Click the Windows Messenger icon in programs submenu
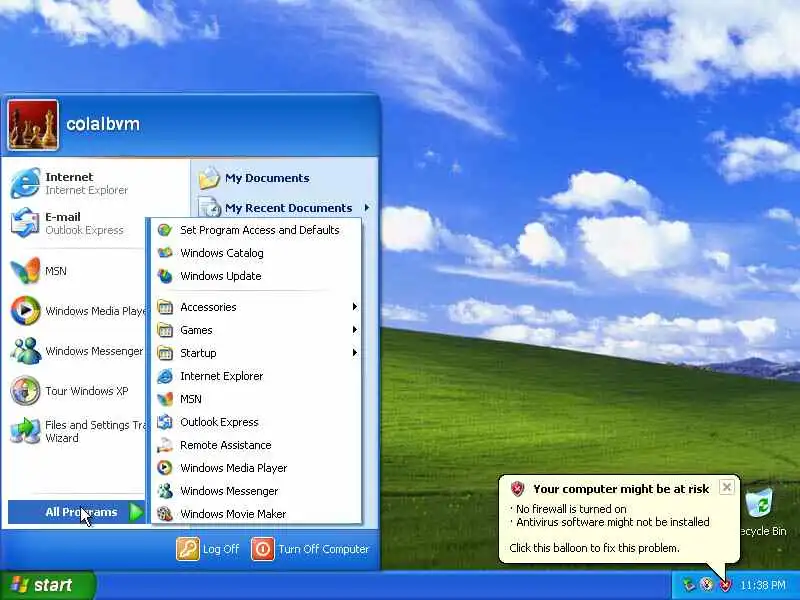The height and width of the screenshot is (600, 800). click(164, 491)
